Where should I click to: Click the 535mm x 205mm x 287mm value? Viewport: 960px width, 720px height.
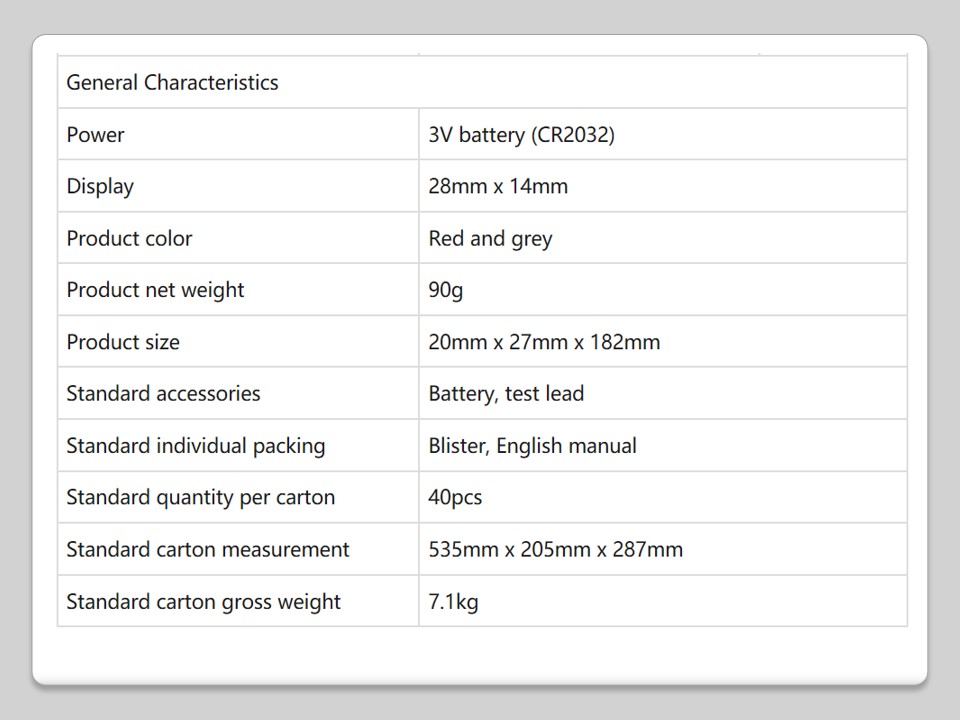coord(555,550)
